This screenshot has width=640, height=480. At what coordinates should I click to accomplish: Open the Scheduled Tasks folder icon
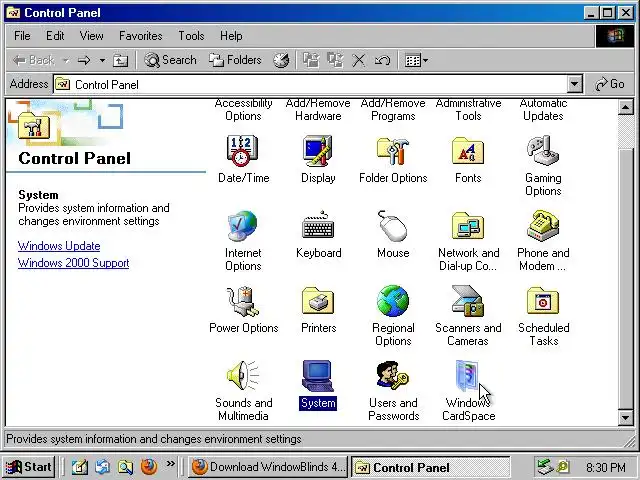(543, 301)
